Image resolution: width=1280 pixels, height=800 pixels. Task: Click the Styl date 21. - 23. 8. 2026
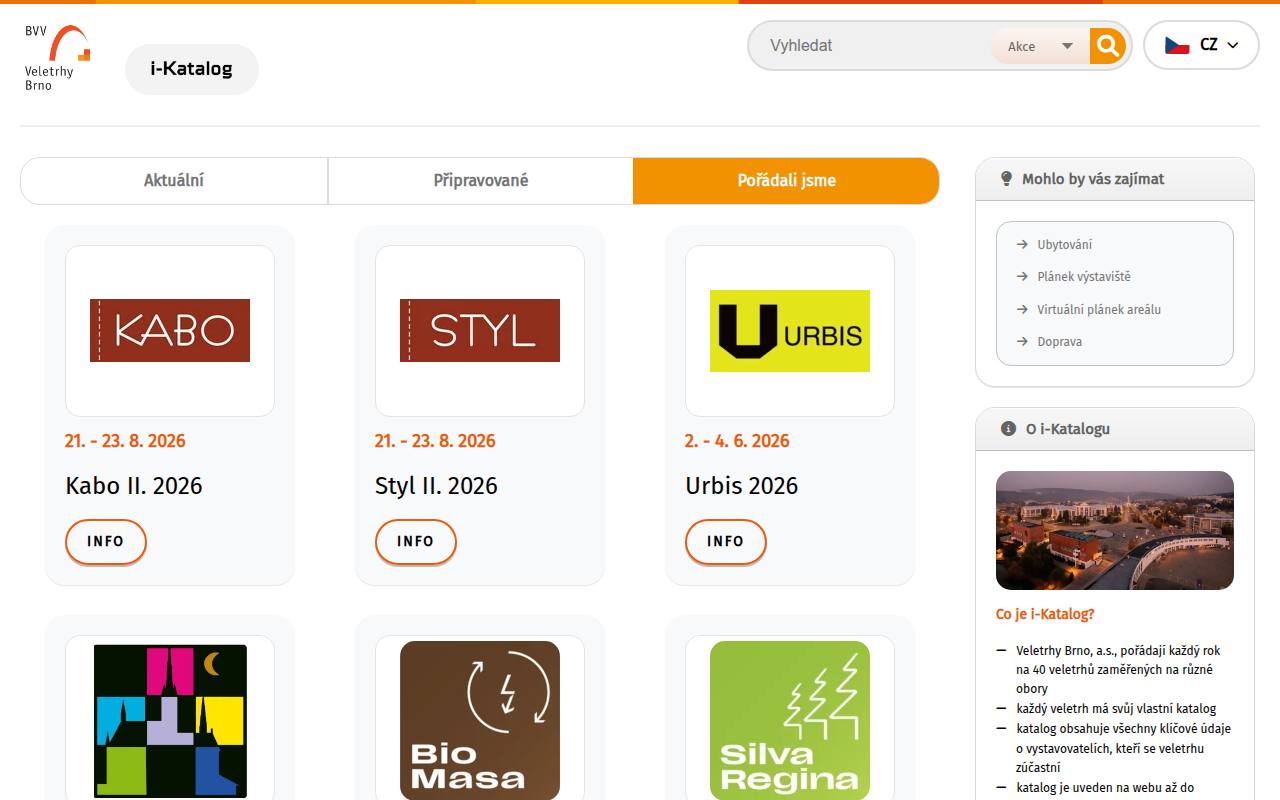(x=436, y=441)
